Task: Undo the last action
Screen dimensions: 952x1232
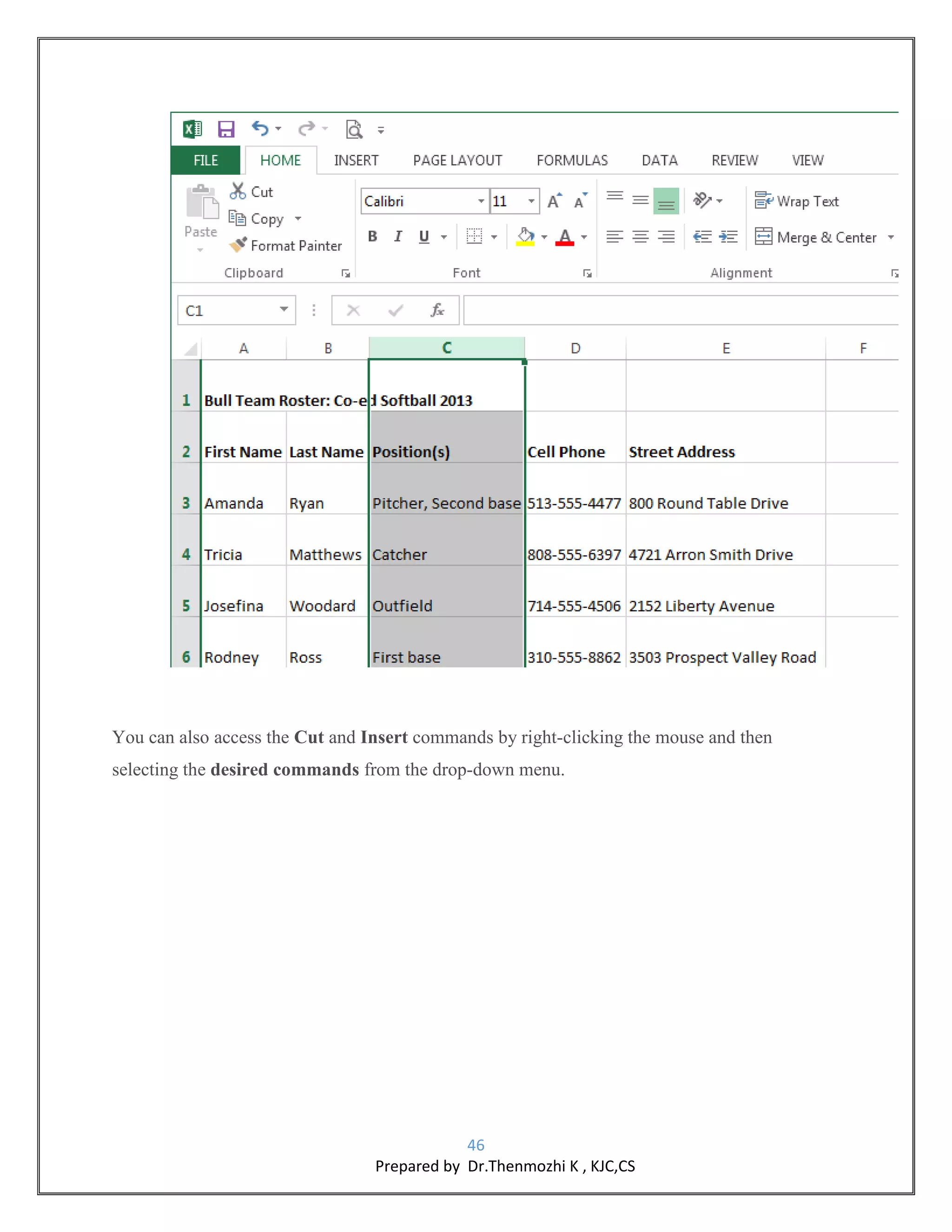Action: click(260, 129)
